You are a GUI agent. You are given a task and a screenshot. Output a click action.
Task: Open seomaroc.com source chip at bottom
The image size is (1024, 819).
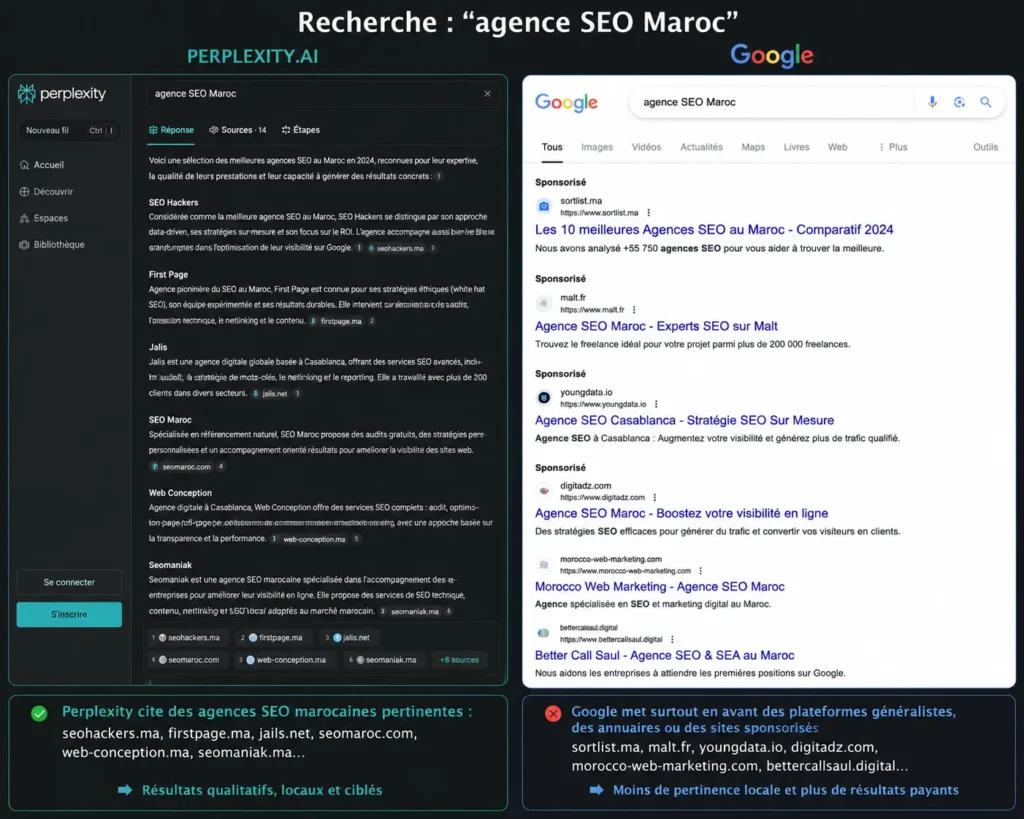pyautogui.click(x=187, y=660)
